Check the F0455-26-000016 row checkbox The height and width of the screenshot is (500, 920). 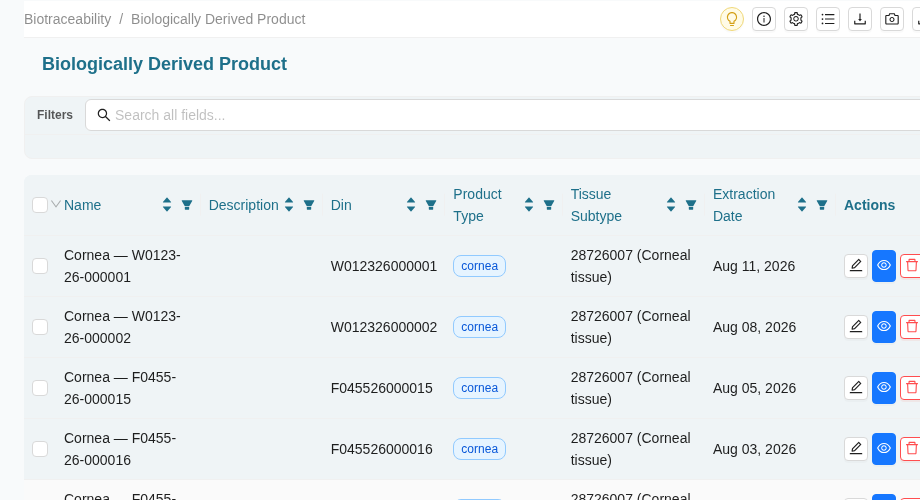pyautogui.click(x=40, y=449)
